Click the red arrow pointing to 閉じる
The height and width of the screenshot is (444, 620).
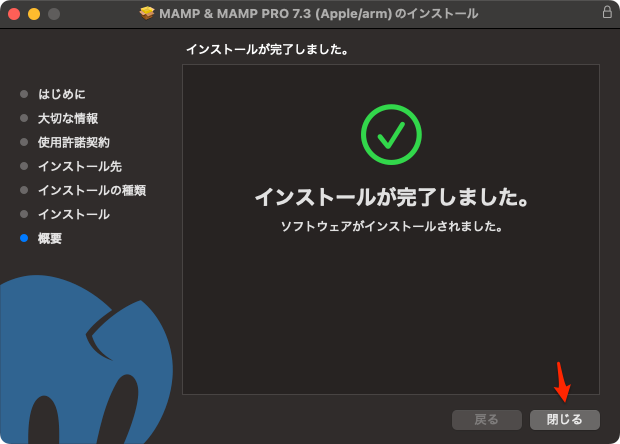563,381
